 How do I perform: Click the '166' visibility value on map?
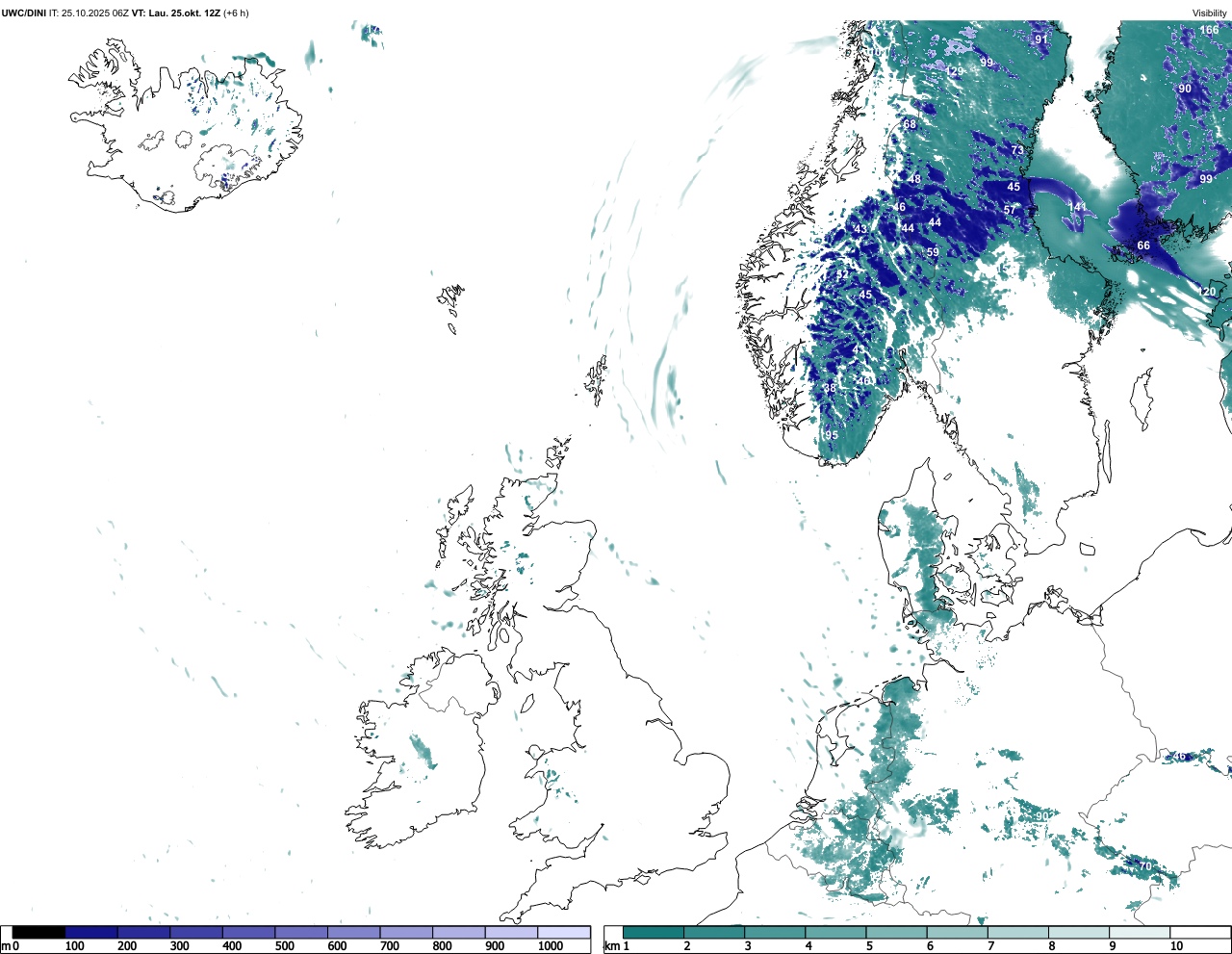(x=1209, y=30)
